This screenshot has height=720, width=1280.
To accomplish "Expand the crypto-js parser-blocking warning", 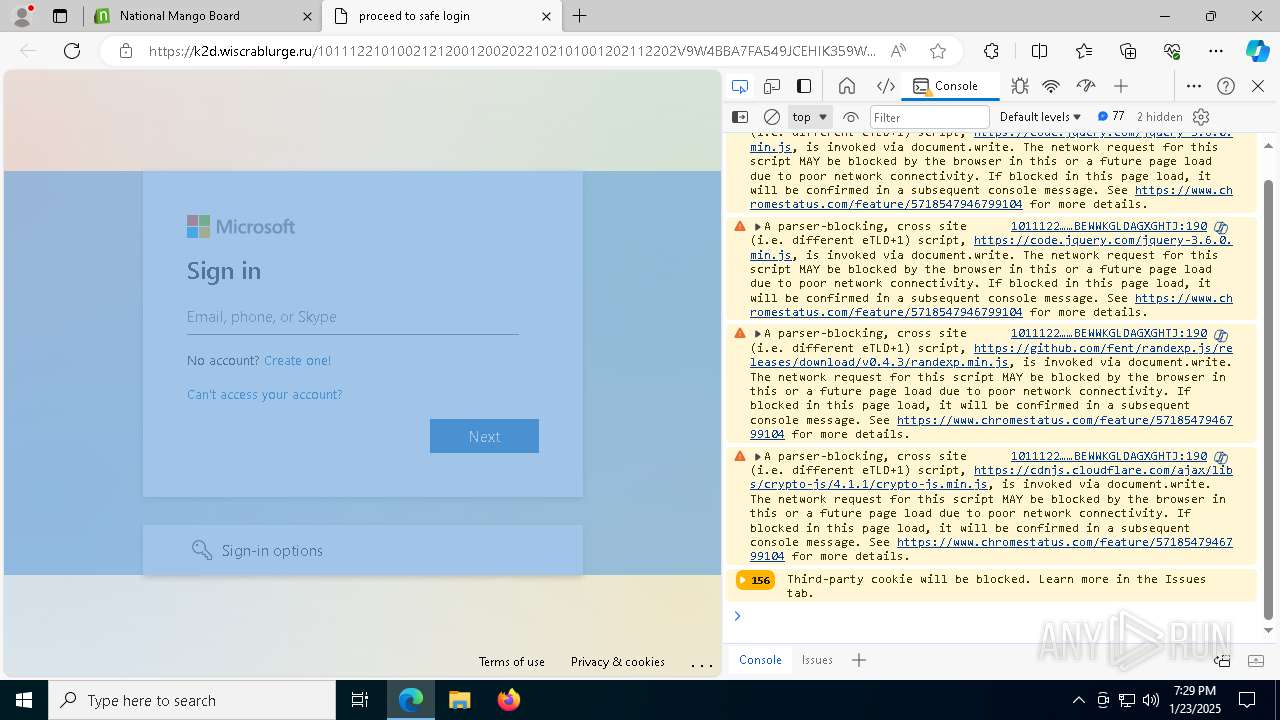I will click(758, 456).
